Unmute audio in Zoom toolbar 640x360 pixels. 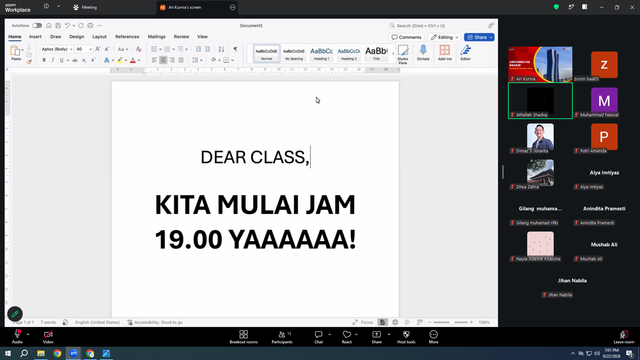[17, 337]
